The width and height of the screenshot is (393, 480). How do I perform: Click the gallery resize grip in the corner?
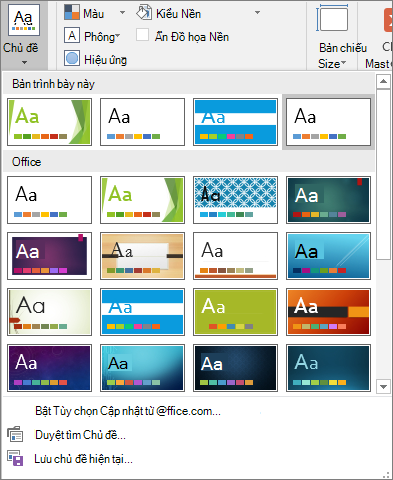click(387, 475)
